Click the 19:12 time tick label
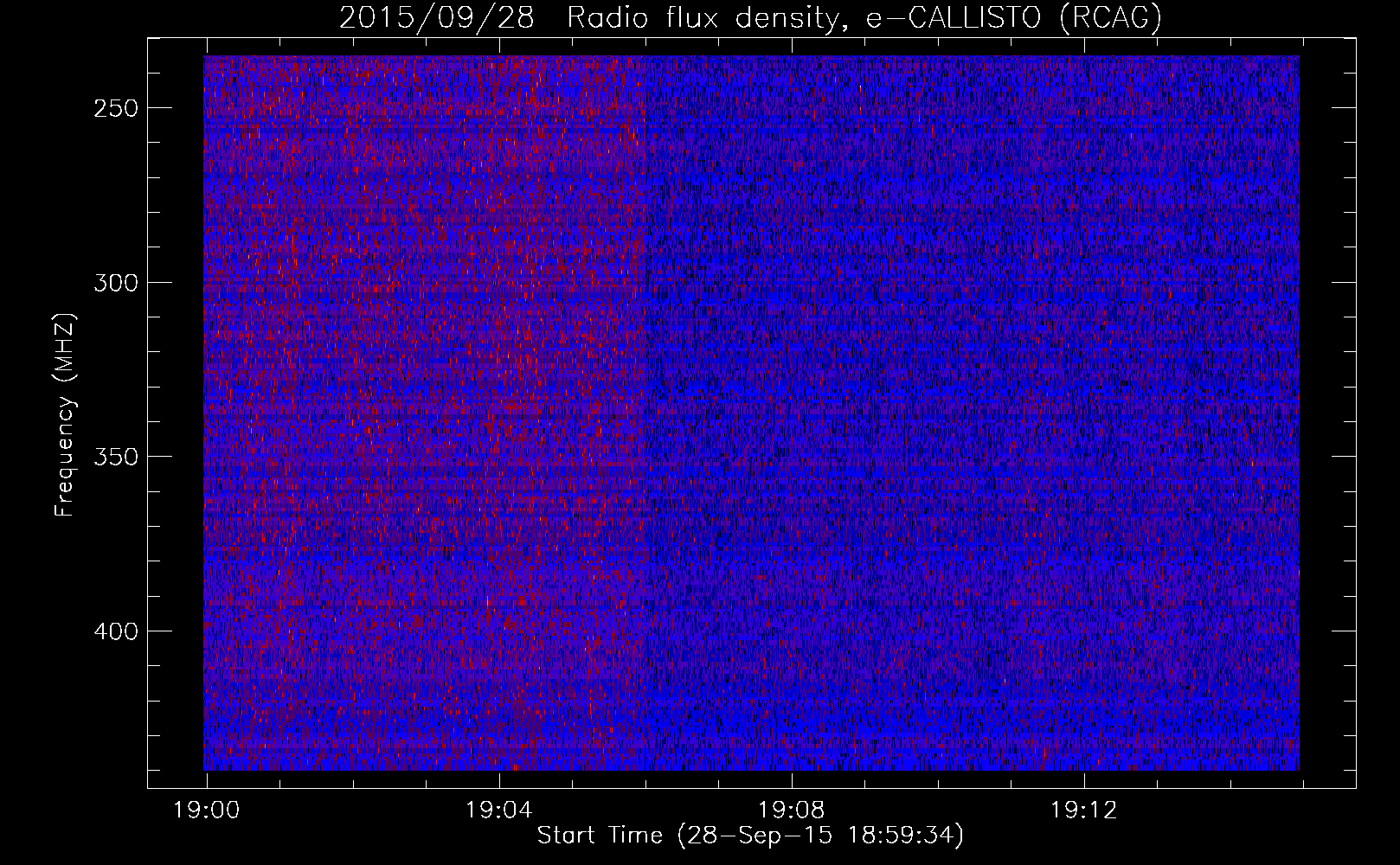Image resolution: width=1400 pixels, height=865 pixels. coord(1083,811)
